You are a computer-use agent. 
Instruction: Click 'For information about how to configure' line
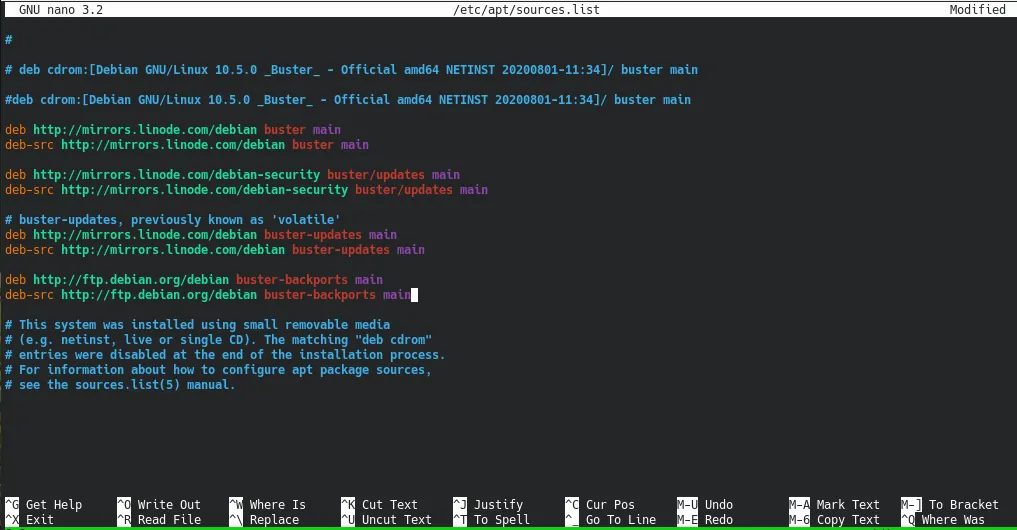(x=219, y=369)
